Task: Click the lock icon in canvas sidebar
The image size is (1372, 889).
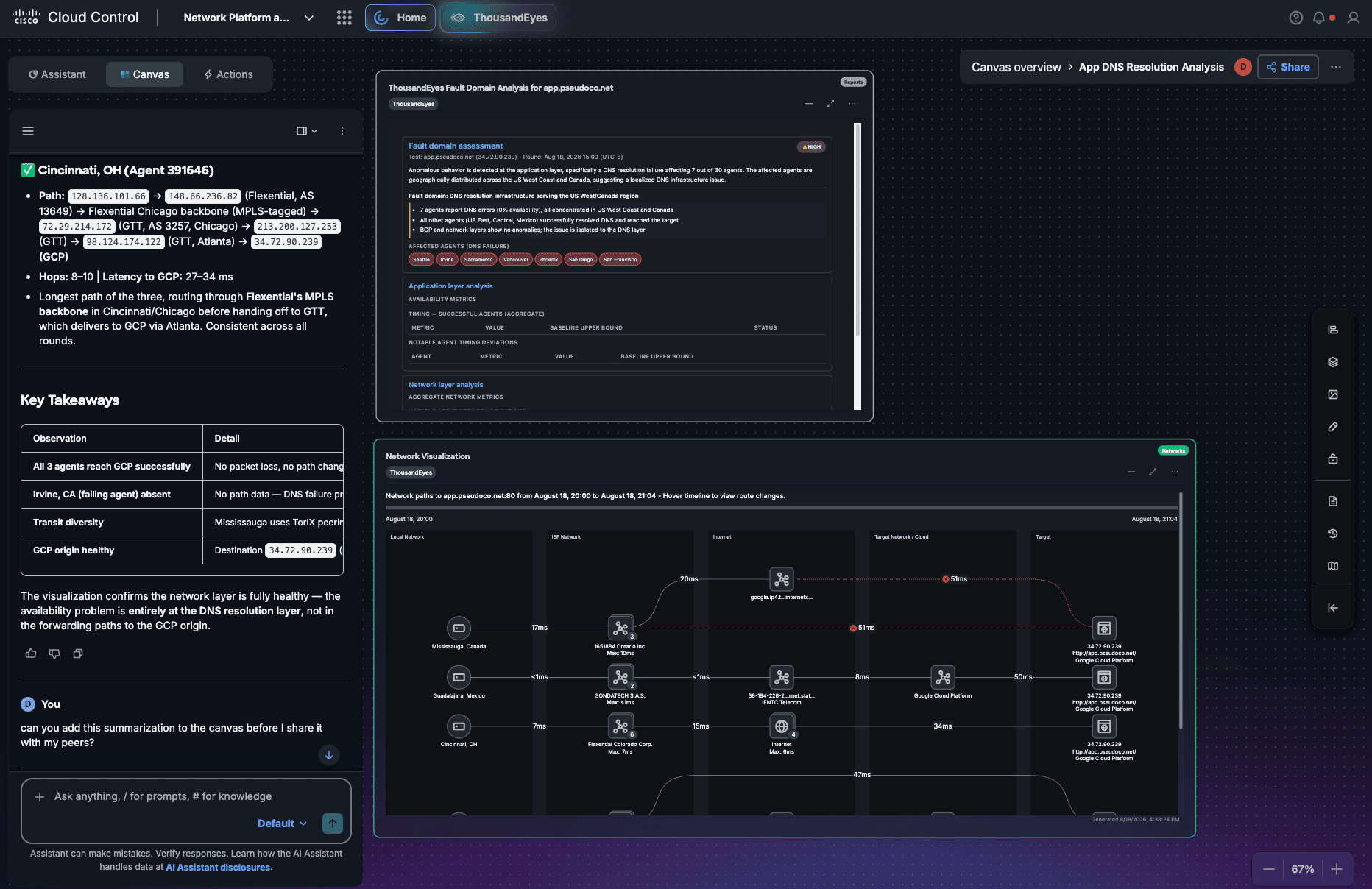Action: pyautogui.click(x=1333, y=459)
